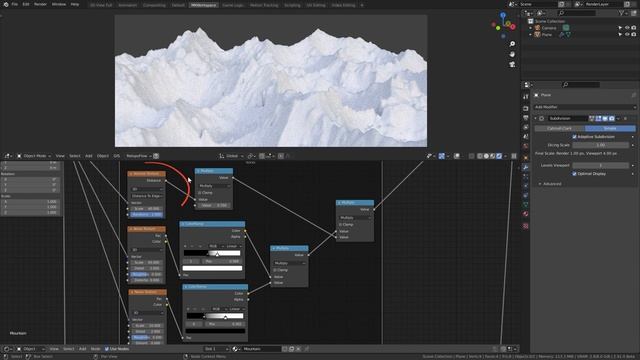The image size is (640, 360).
Task: Open the viewport Object menu
Action: (103, 156)
